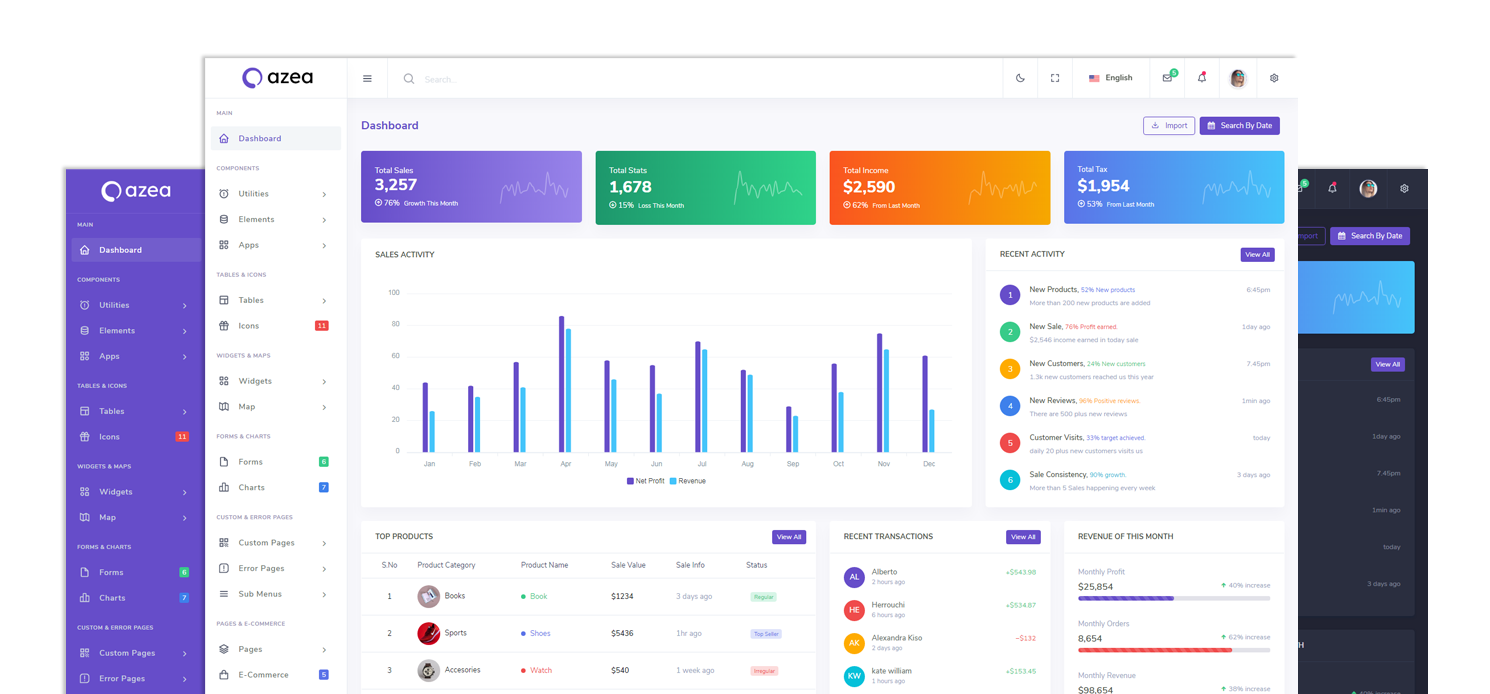Open the English language dropdown

click(1111, 78)
